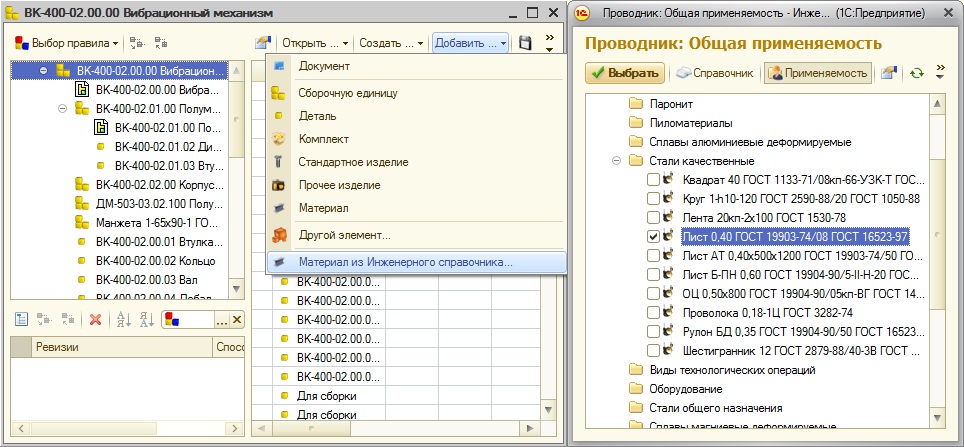The image size is (964, 447).
Task: Uncheck the Лист 0,40 ГОСТ 19903-74 checkbox
Action: pos(654,237)
